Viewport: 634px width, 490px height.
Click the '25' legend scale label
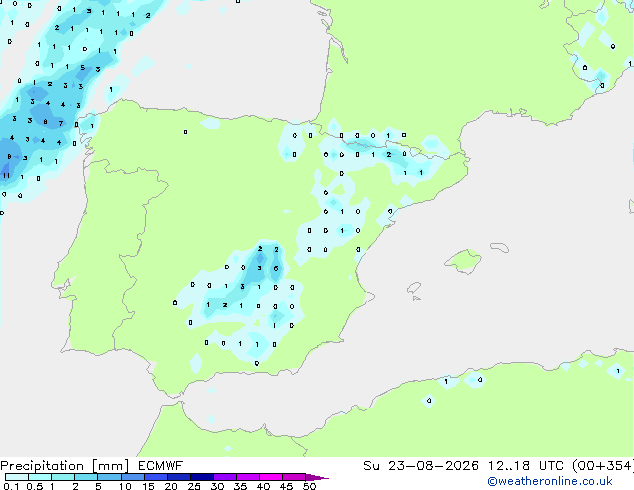(194, 486)
